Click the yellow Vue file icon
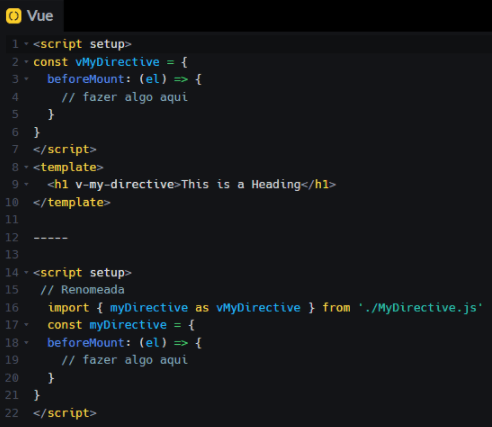This screenshot has width=492, height=427. pos(14,16)
